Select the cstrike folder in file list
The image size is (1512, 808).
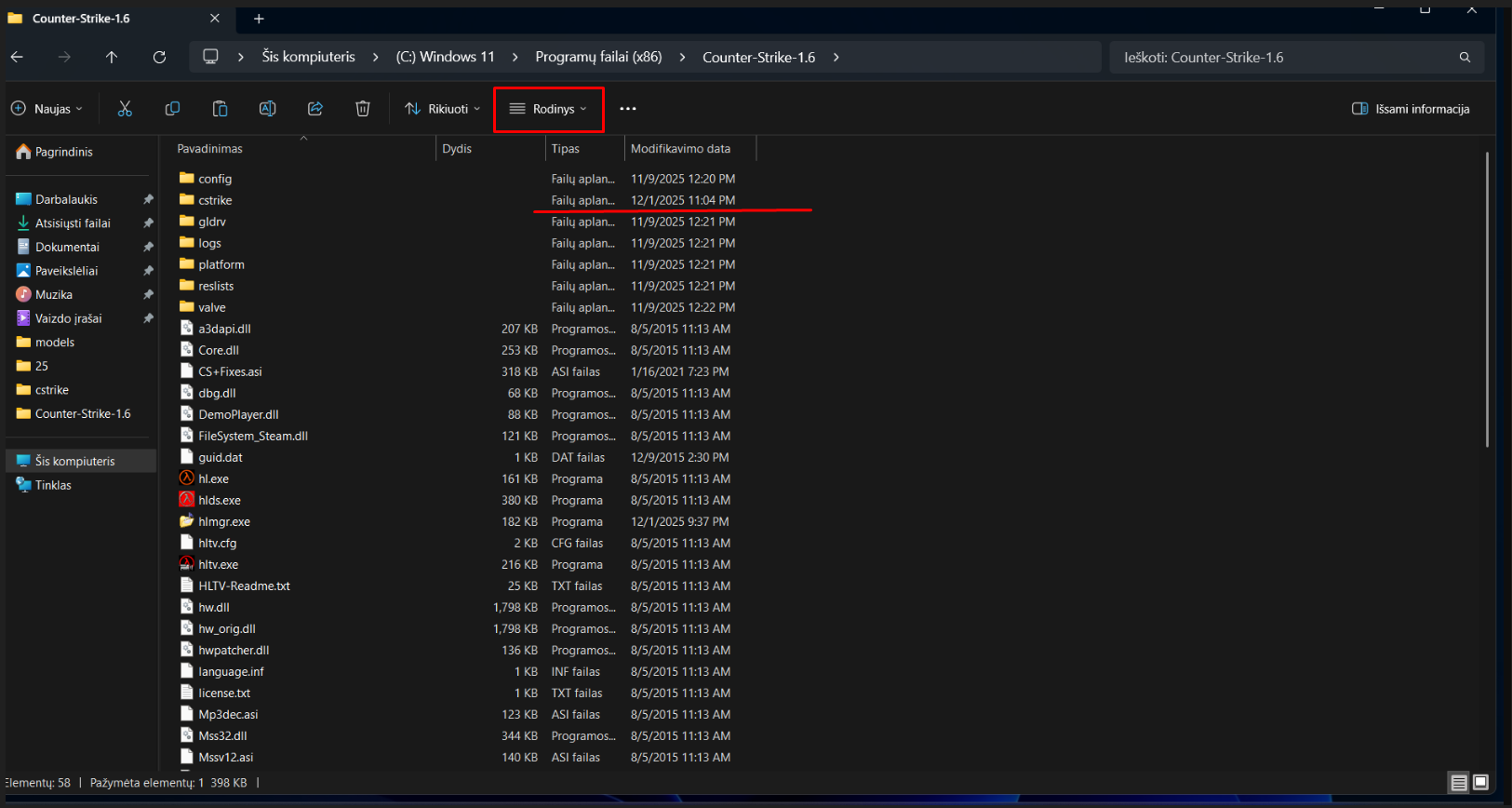(215, 200)
